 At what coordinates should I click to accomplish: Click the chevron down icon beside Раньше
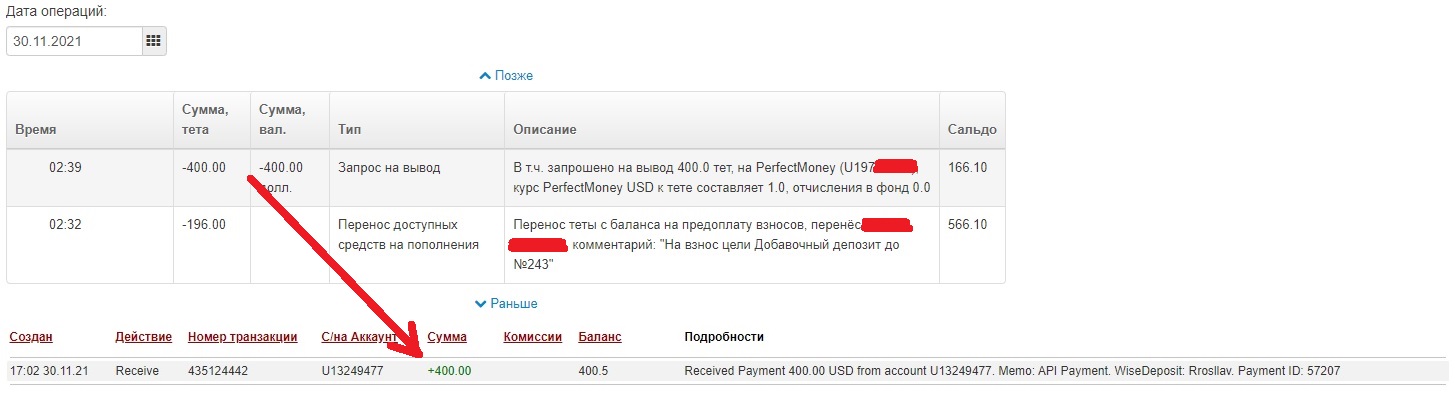tap(481, 303)
